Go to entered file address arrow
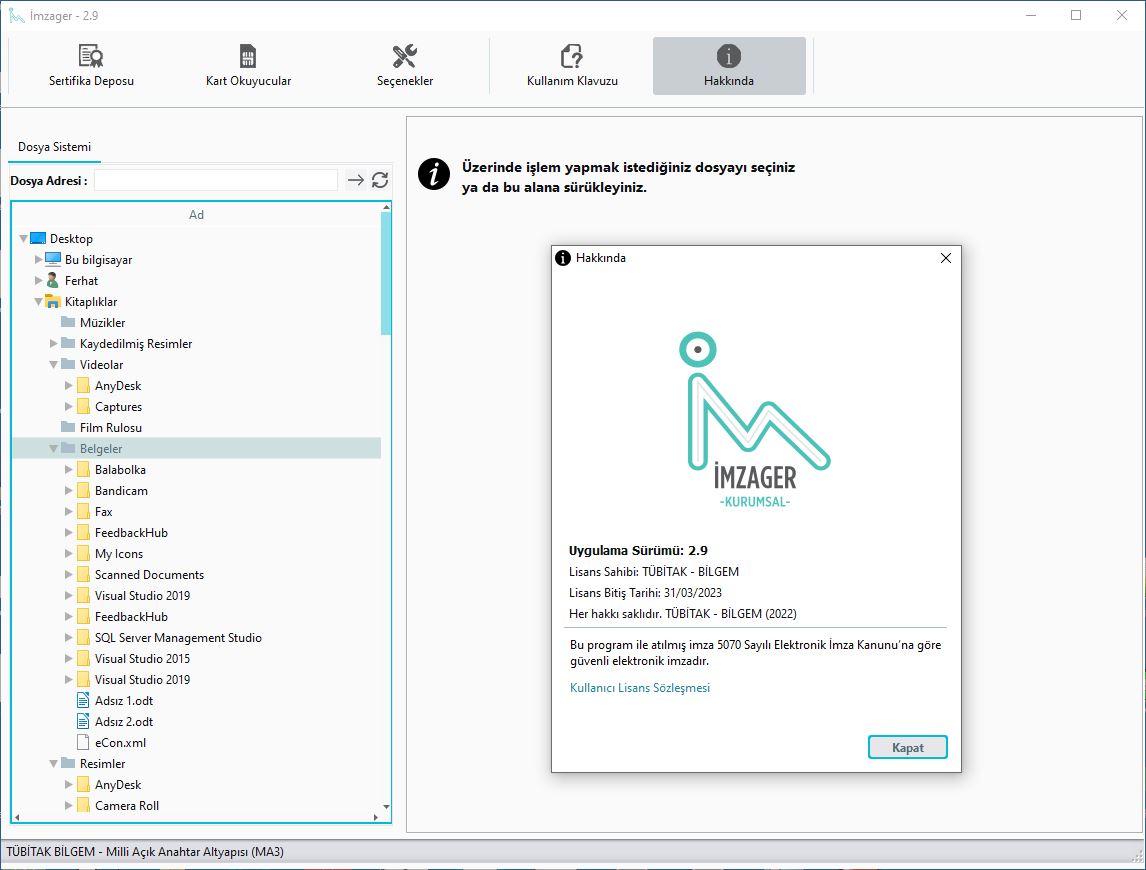 tap(355, 180)
